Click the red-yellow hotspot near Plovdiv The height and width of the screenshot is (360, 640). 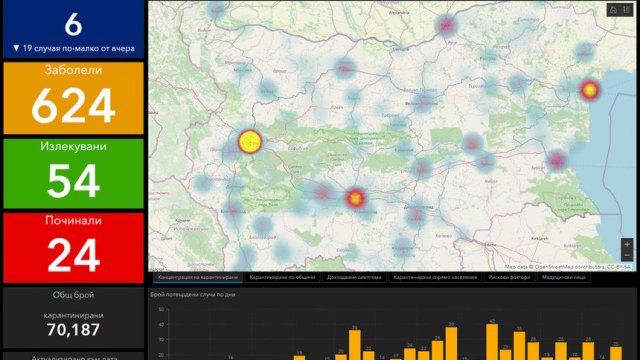tap(356, 198)
